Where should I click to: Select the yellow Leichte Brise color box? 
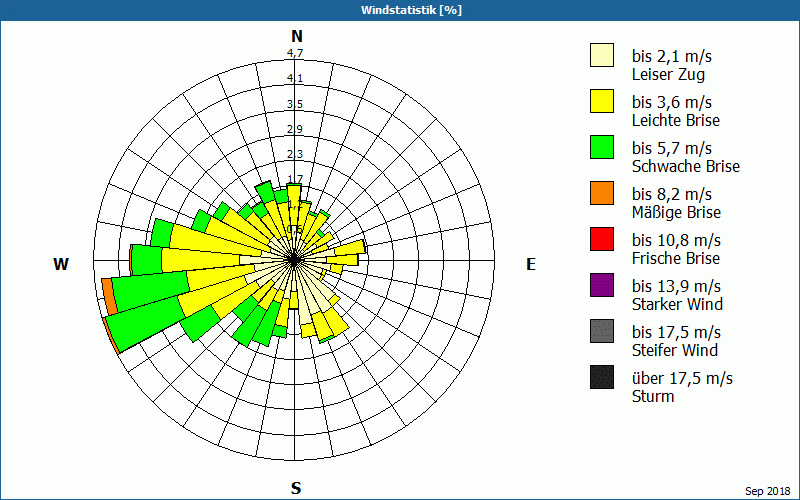(602, 102)
